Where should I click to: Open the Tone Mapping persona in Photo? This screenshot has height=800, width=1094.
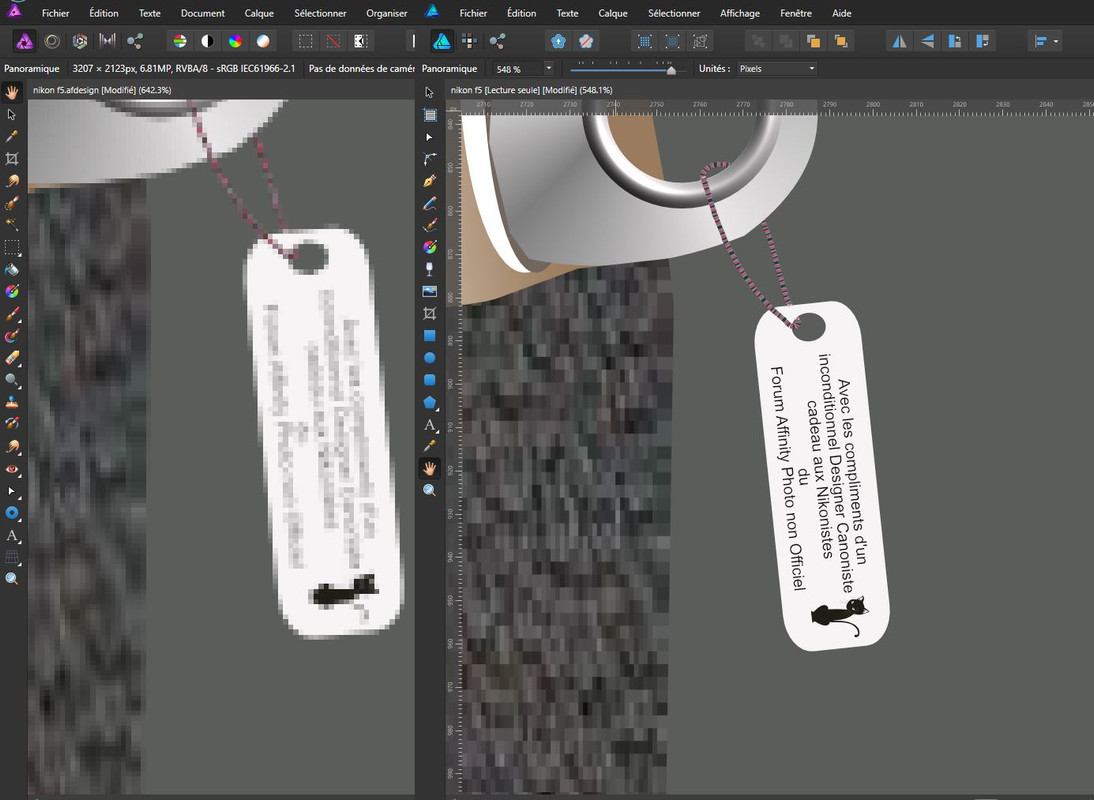pos(107,42)
